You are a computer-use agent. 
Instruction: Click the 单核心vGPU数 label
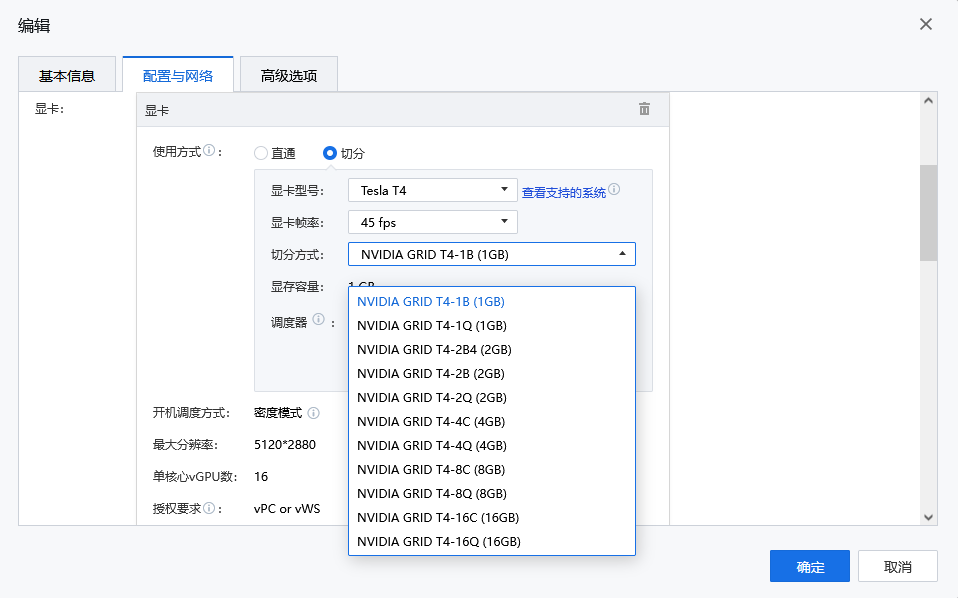[195, 476]
